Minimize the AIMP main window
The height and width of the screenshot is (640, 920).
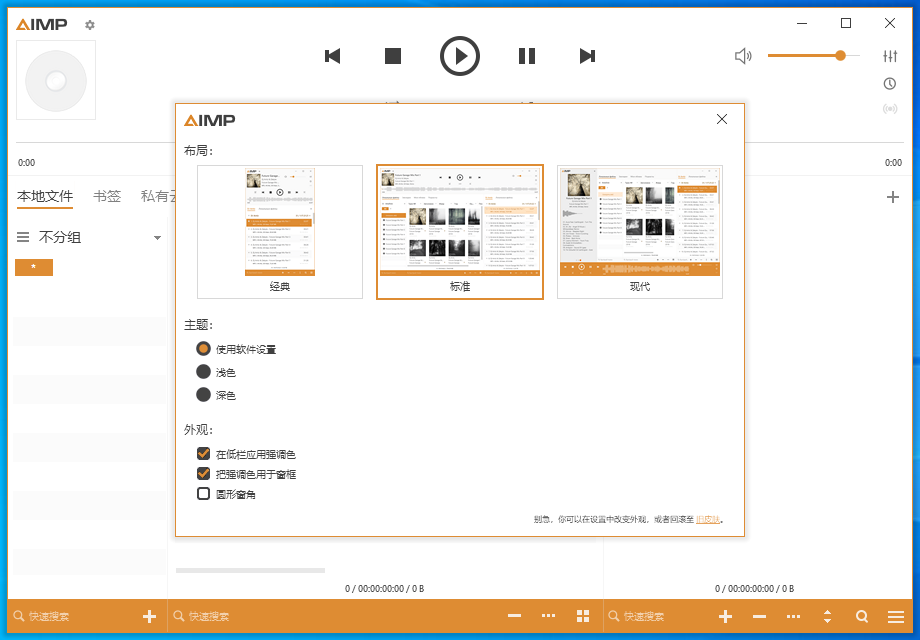802,23
